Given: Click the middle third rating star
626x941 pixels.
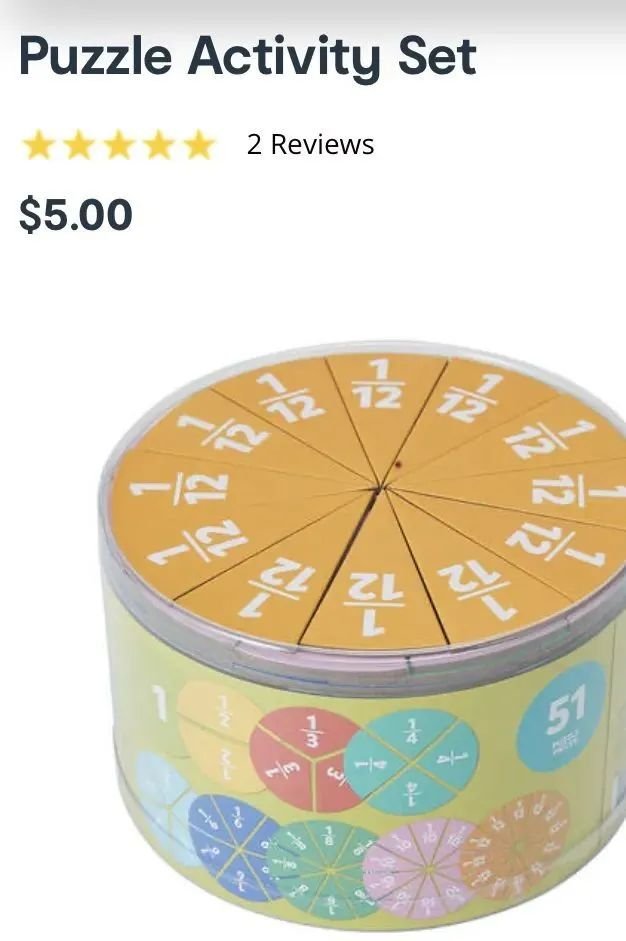Looking at the screenshot, I should pyautogui.click(x=119, y=145).
